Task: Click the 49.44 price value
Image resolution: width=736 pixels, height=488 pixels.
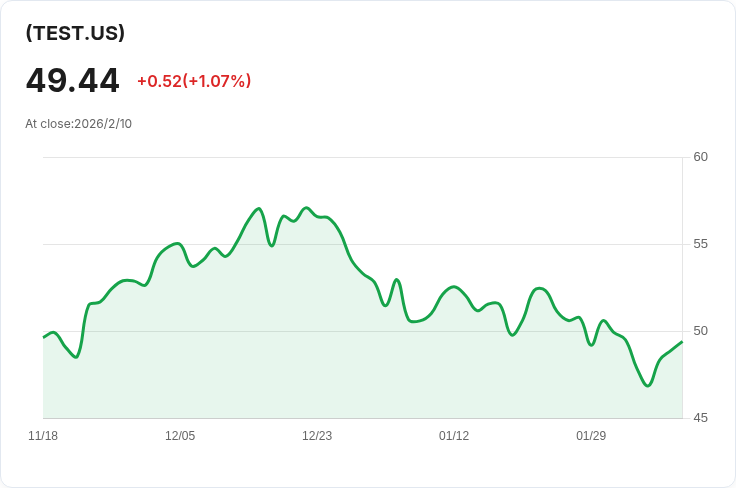Action: tap(73, 81)
